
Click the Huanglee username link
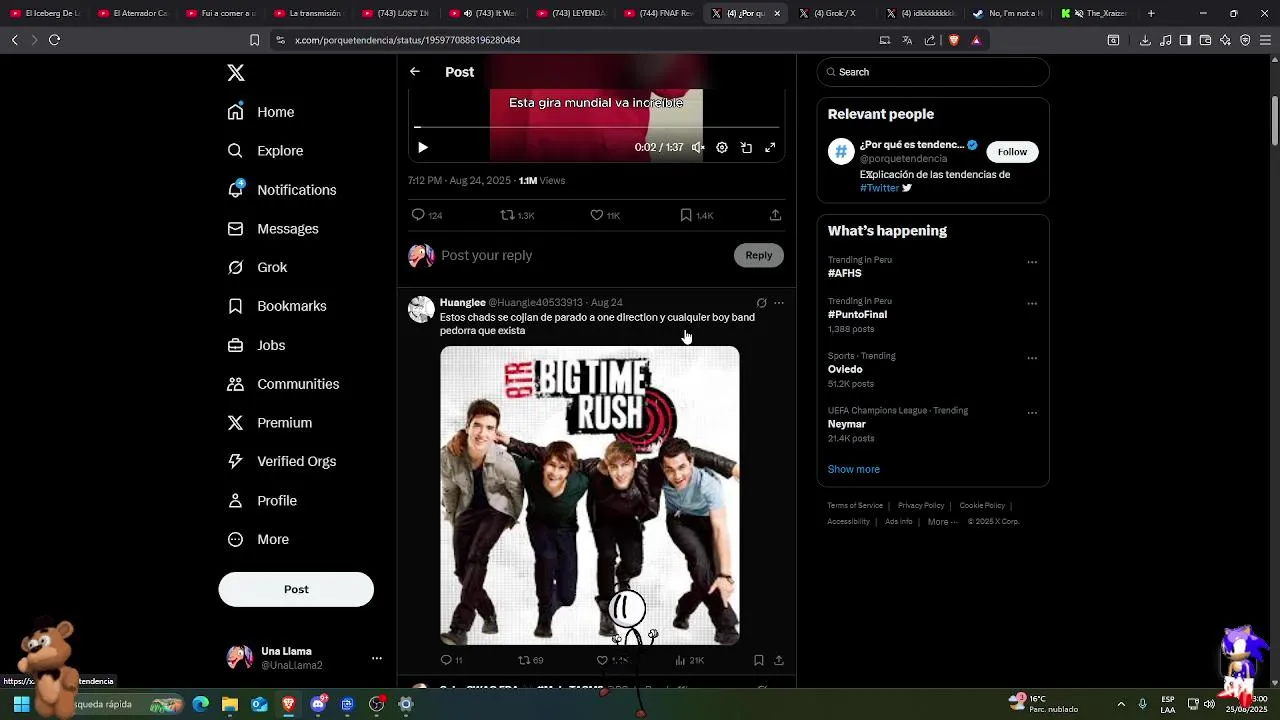[x=462, y=302]
